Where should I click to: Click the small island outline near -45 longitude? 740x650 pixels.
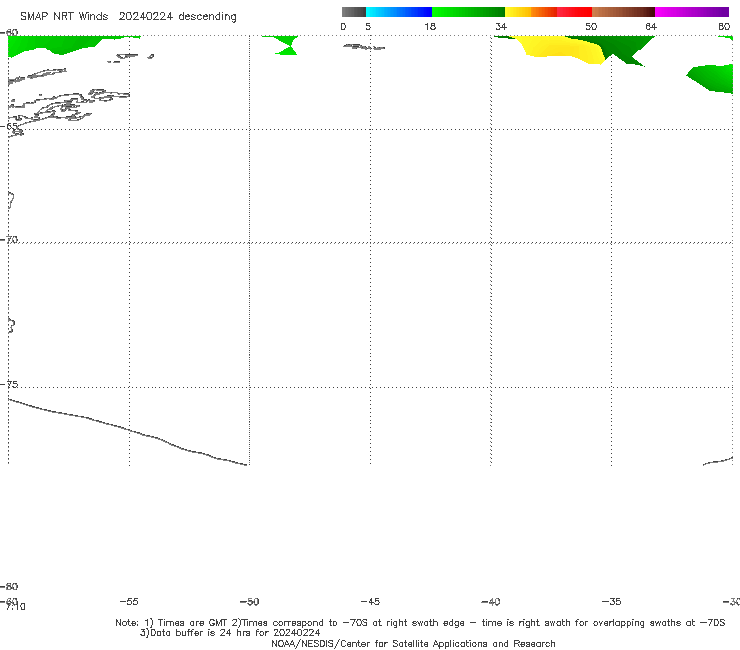pos(364,47)
